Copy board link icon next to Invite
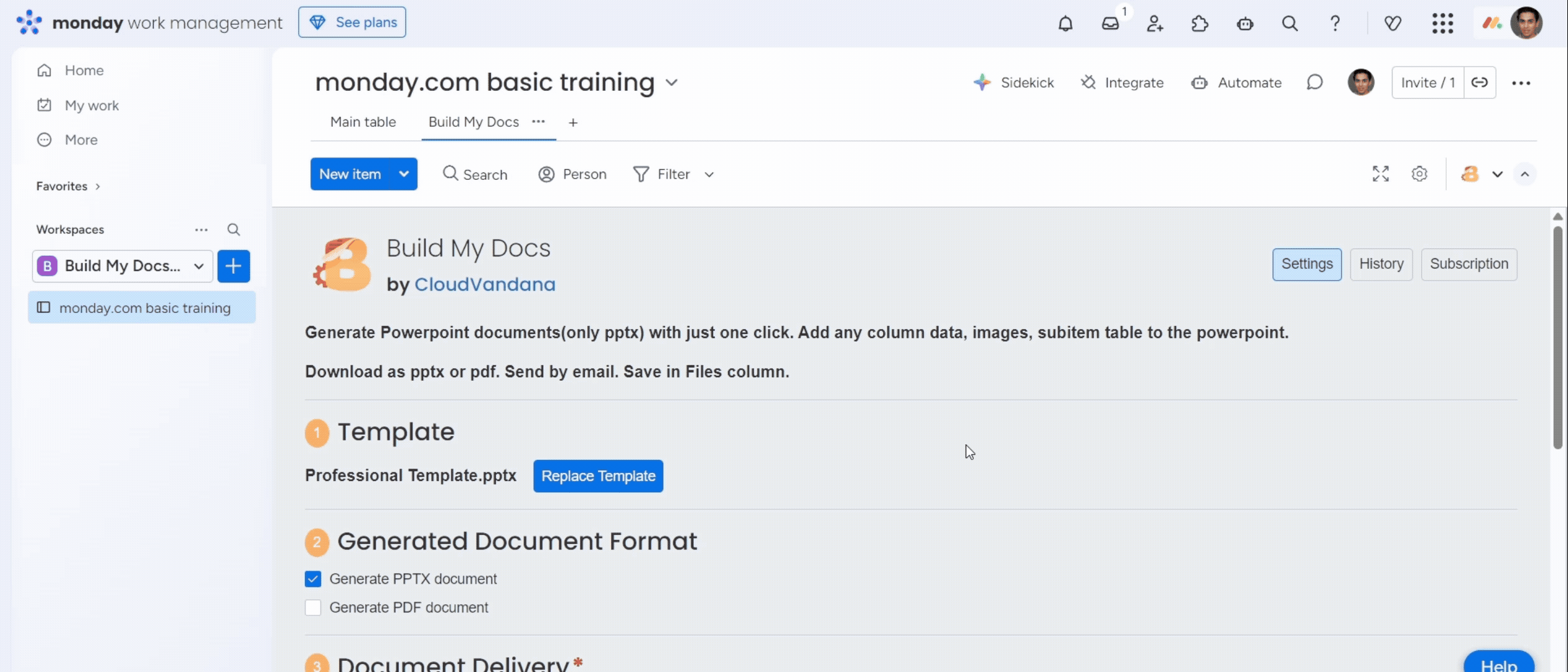Screen dimensions: 1568x672 [x=1480, y=83]
